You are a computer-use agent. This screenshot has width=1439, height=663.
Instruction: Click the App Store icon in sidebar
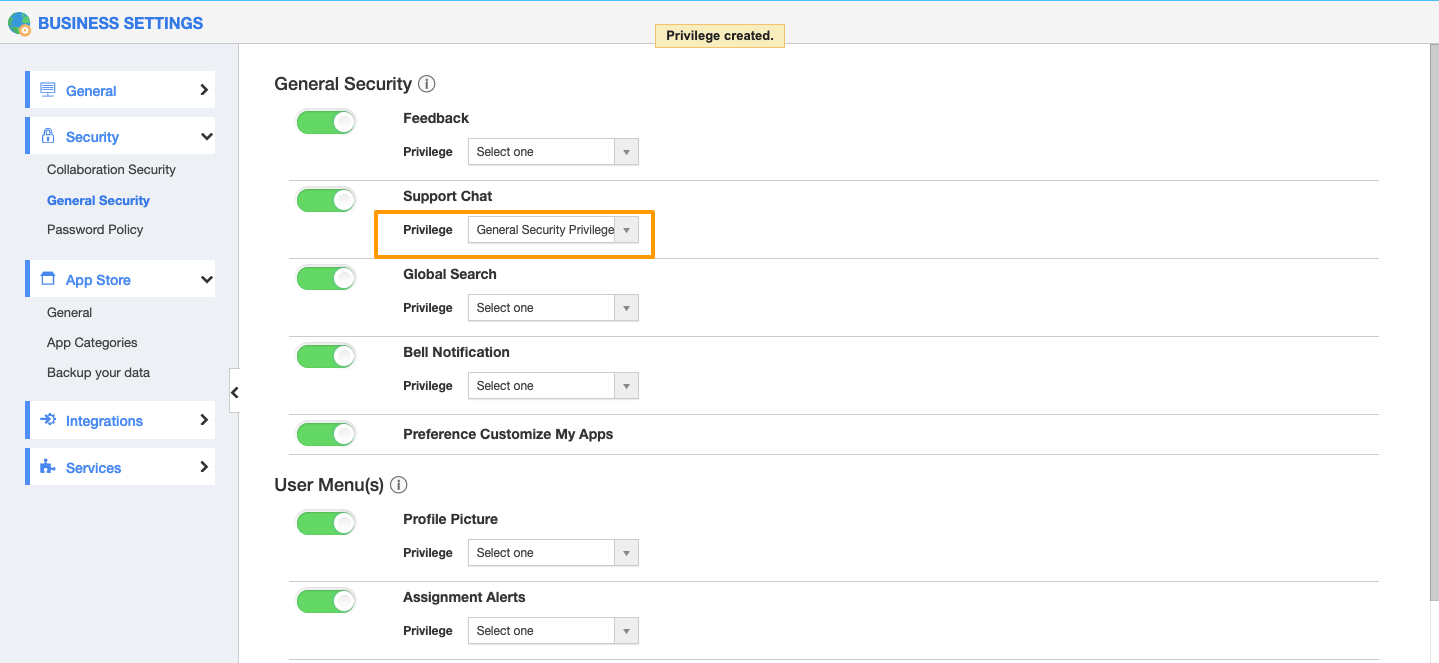click(48, 280)
